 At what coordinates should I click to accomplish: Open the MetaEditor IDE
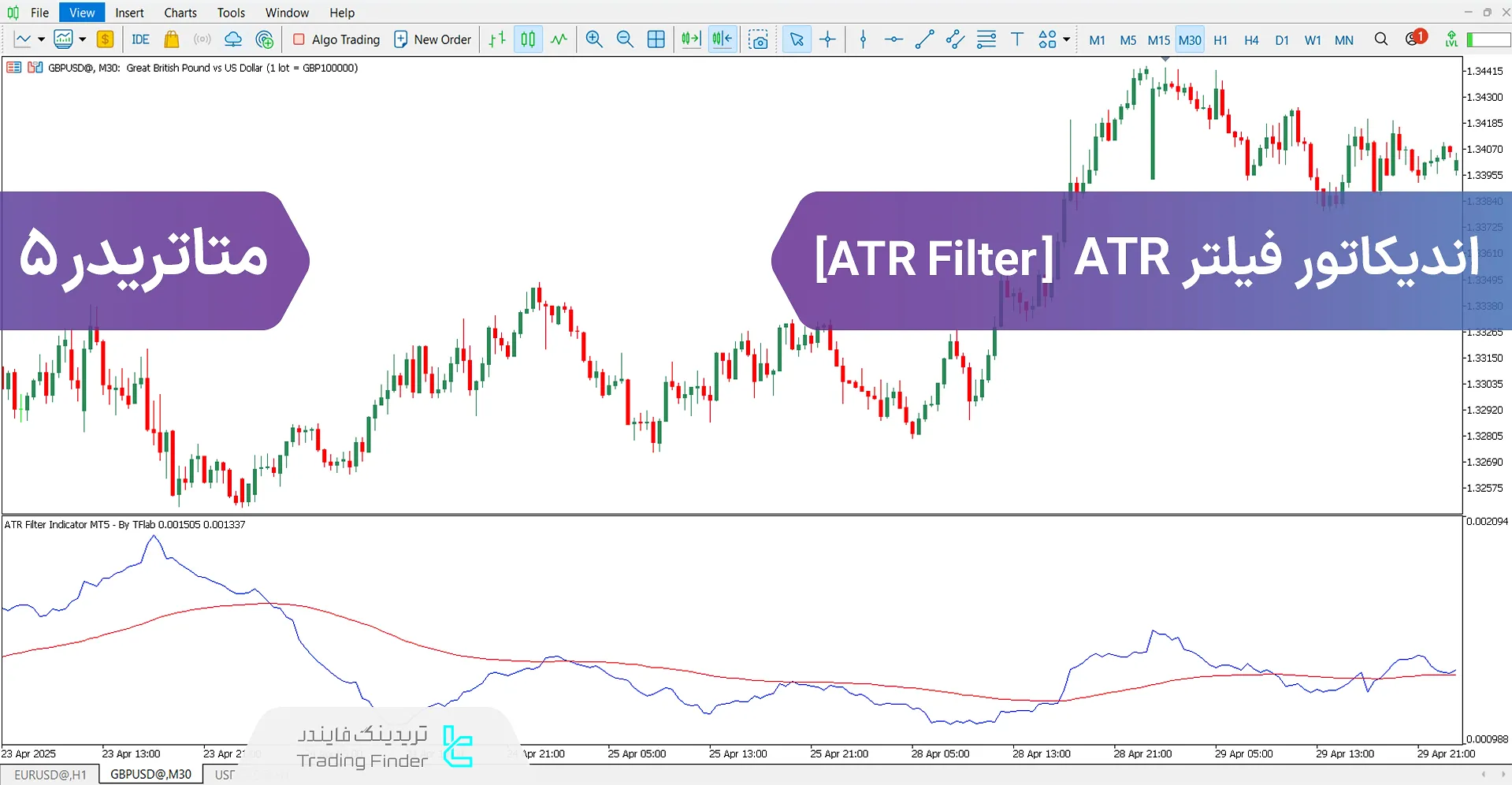[x=140, y=39]
